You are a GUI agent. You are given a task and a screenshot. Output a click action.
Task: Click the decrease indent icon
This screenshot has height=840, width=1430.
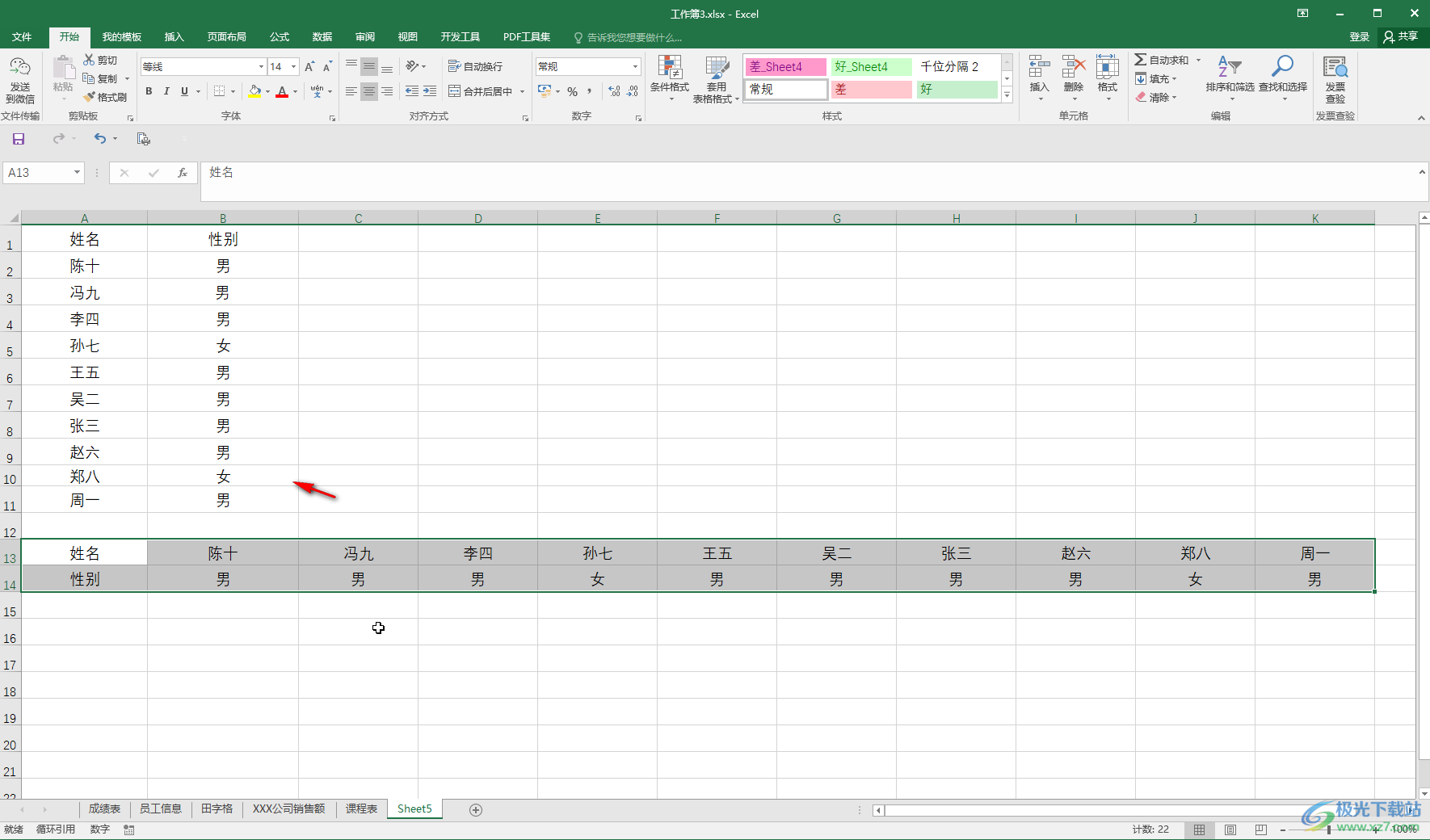(412, 91)
